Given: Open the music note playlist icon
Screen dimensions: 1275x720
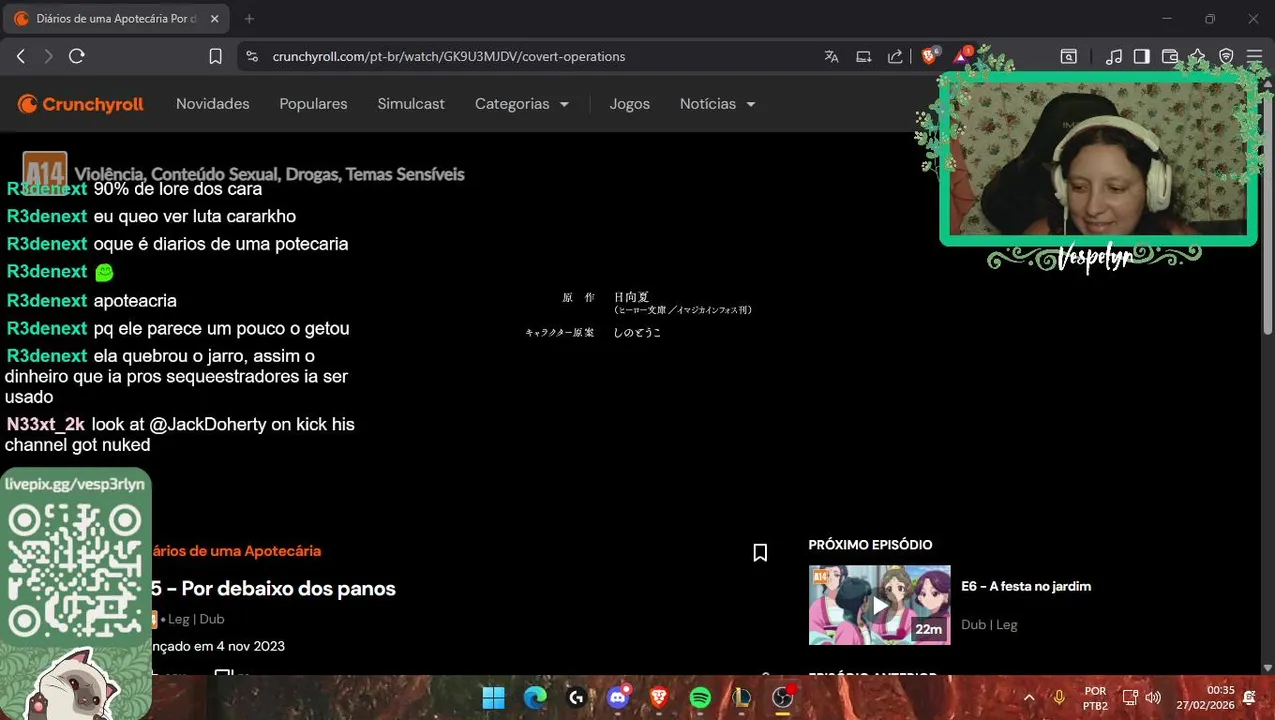Looking at the screenshot, I should click(x=1113, y=57).
